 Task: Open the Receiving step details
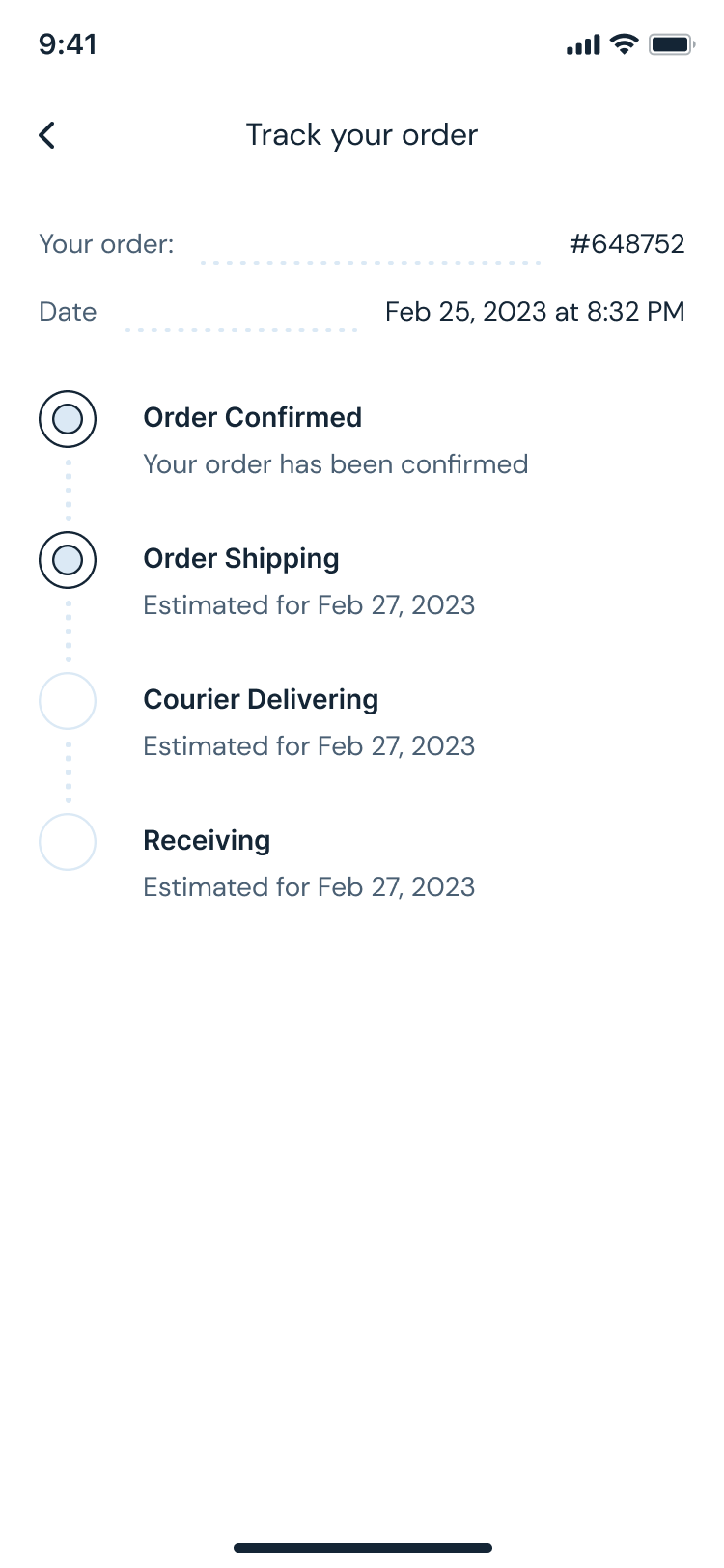[x=207, y=840]
